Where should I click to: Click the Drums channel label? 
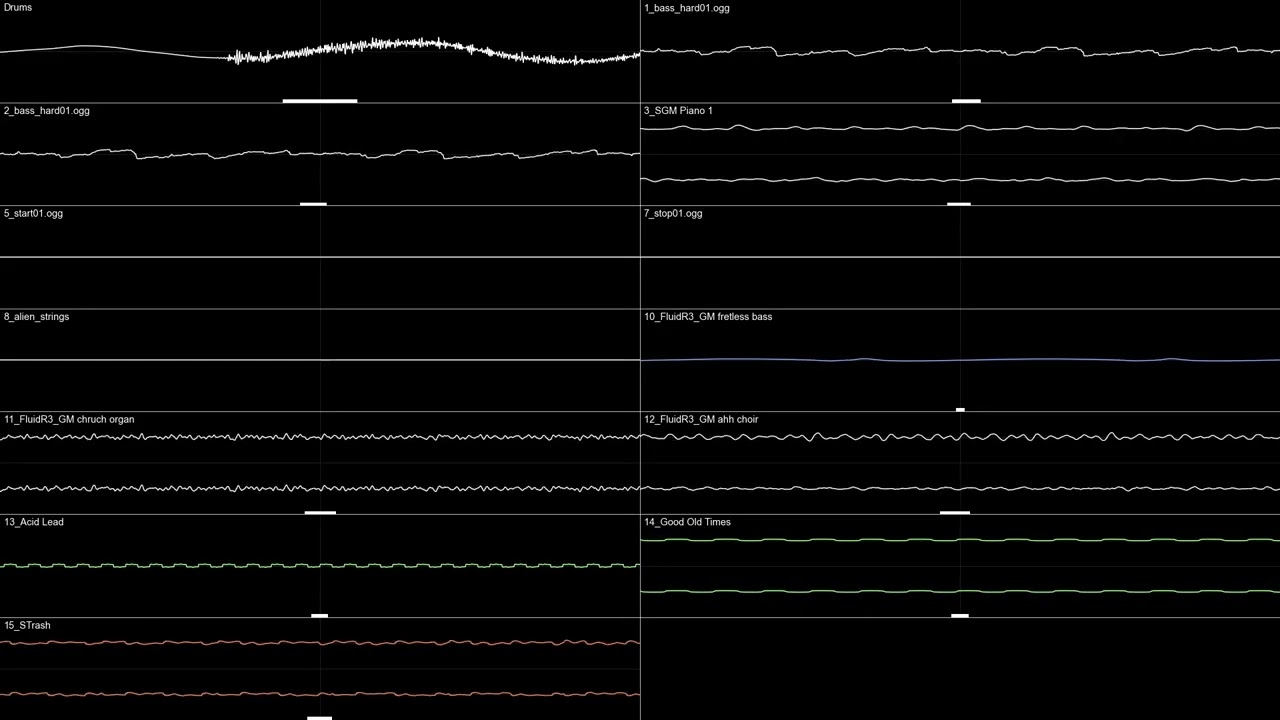[18, 8]
